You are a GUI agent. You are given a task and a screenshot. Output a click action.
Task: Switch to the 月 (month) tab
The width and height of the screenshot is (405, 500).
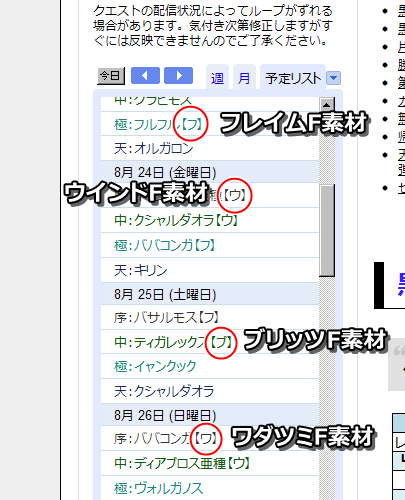pyautogui.click(x=244, y=78)
